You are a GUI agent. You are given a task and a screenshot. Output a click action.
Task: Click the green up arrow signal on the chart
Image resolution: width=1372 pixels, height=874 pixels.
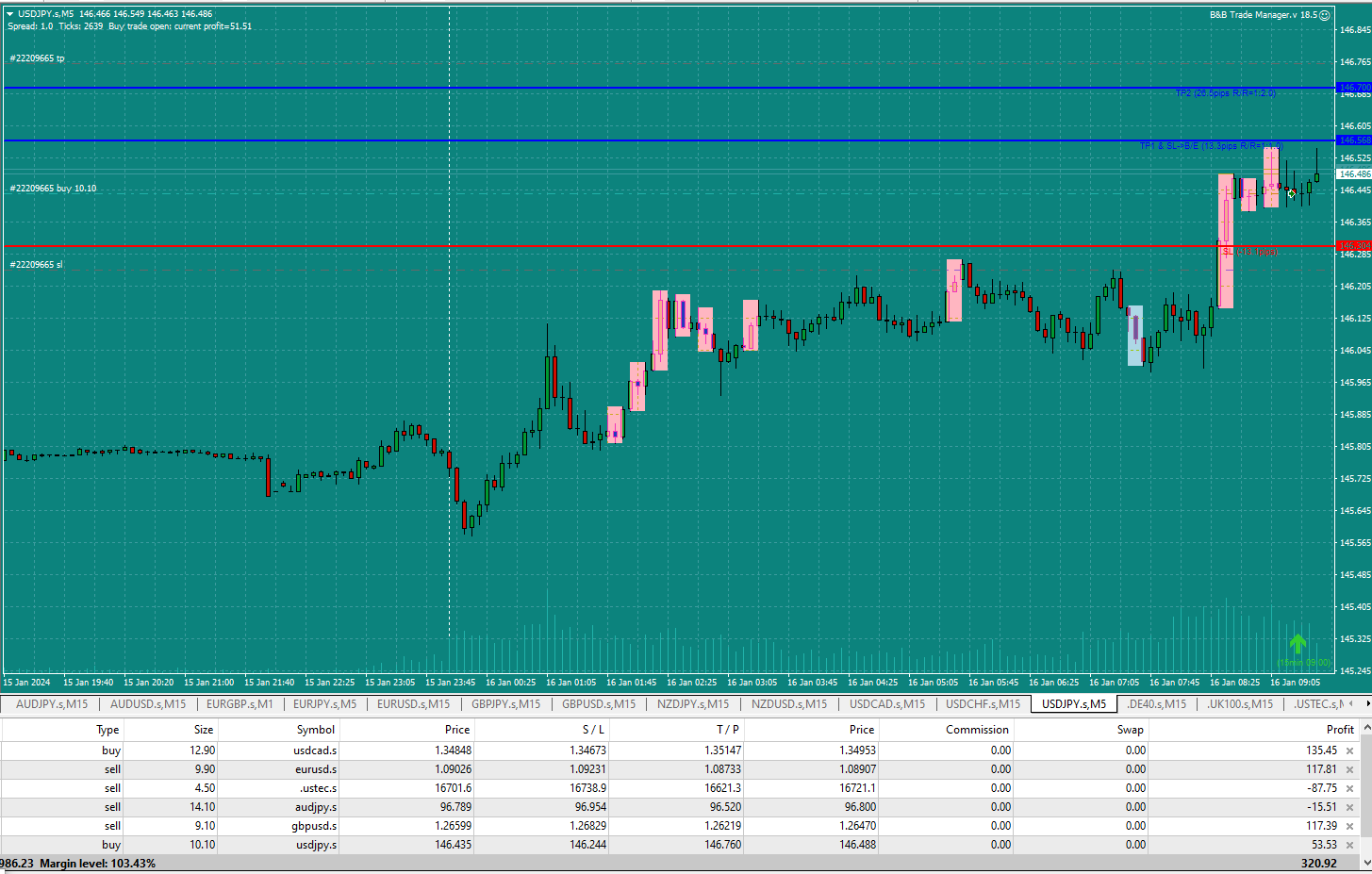pos(1298,644)
